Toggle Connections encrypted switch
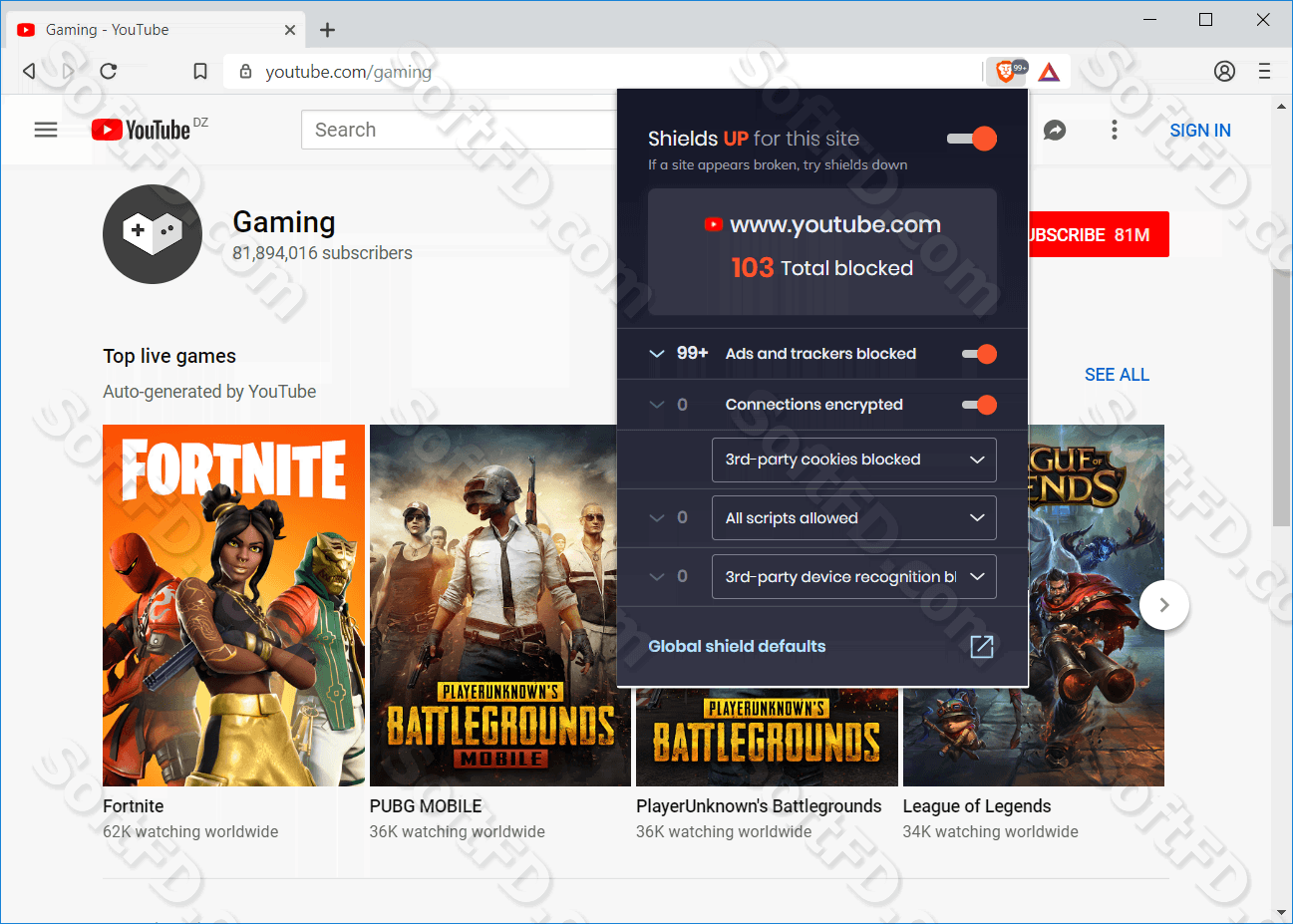The width and height of the screenshot is (1293, 924). (x=979, y=405)
